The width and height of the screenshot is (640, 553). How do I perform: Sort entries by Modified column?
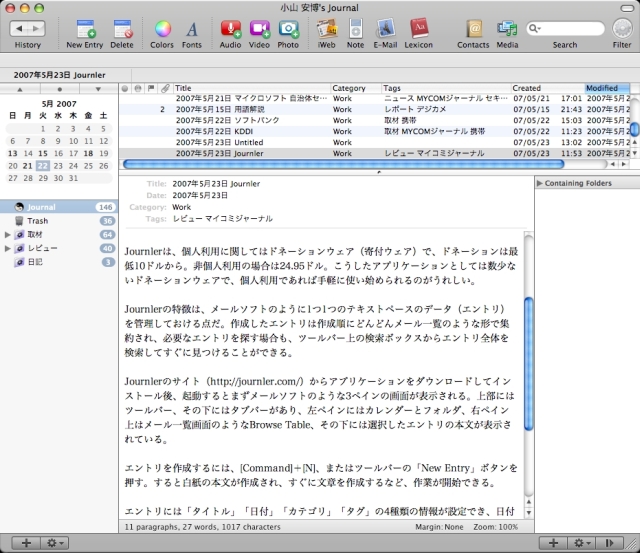607,88
